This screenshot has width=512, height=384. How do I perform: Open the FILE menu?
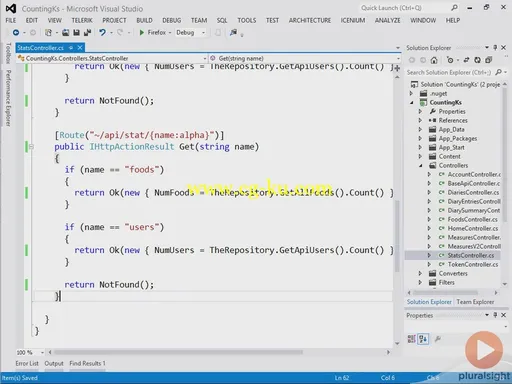pyautogui.click(x=11, y=20)
